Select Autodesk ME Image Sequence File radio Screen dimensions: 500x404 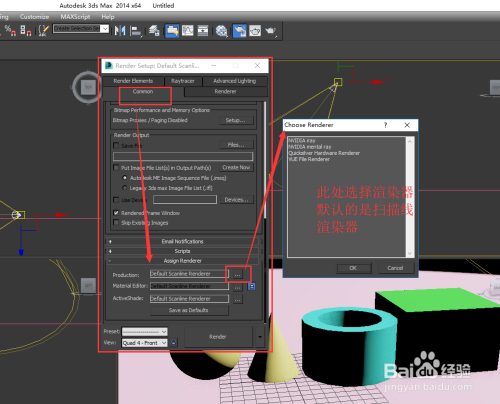(x=125, y=178)
